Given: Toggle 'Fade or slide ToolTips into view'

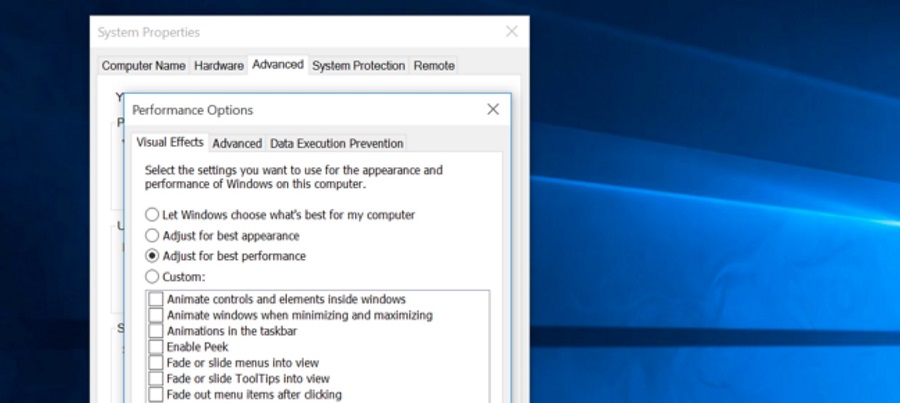Looking at the screenshot, I should pyautogui.click(x=156, y=379).
